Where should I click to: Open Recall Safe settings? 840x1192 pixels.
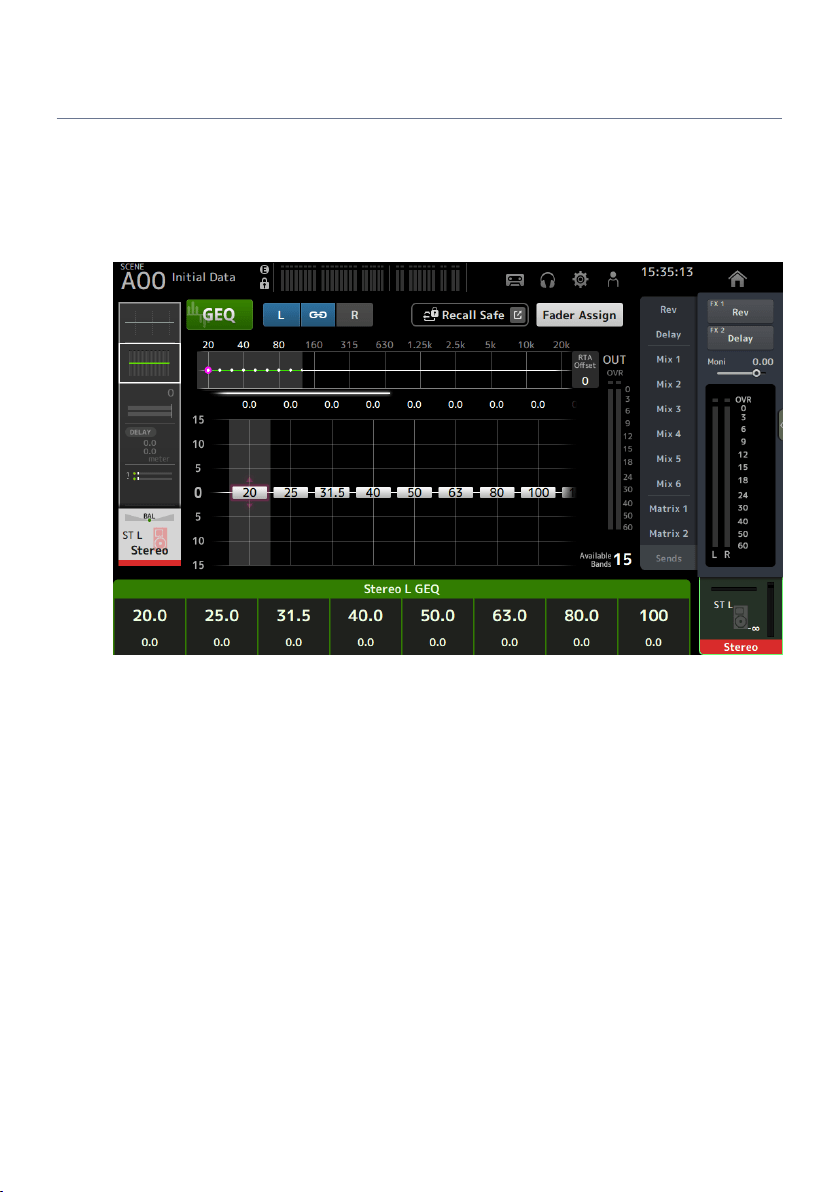[x=470, y=315]
